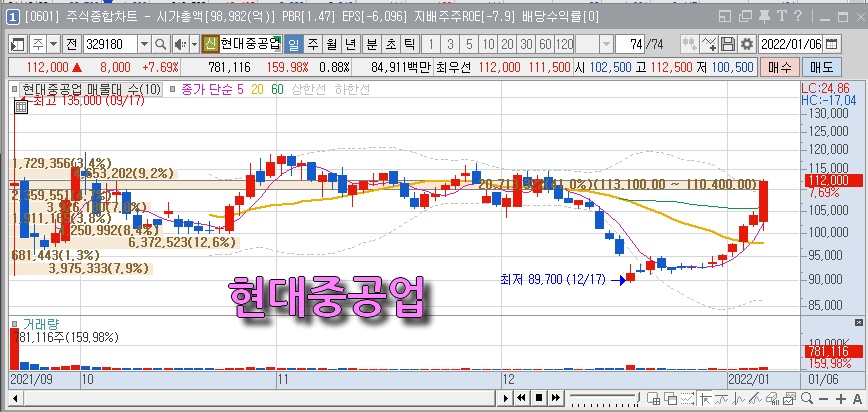
Task: Click the 매도 sell button
Action: pos(822,68)
